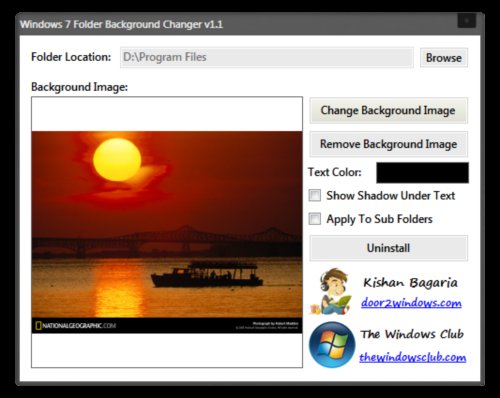Select the Folder Location path field
Screen dimensions: 500x398
tap(267, 57)
